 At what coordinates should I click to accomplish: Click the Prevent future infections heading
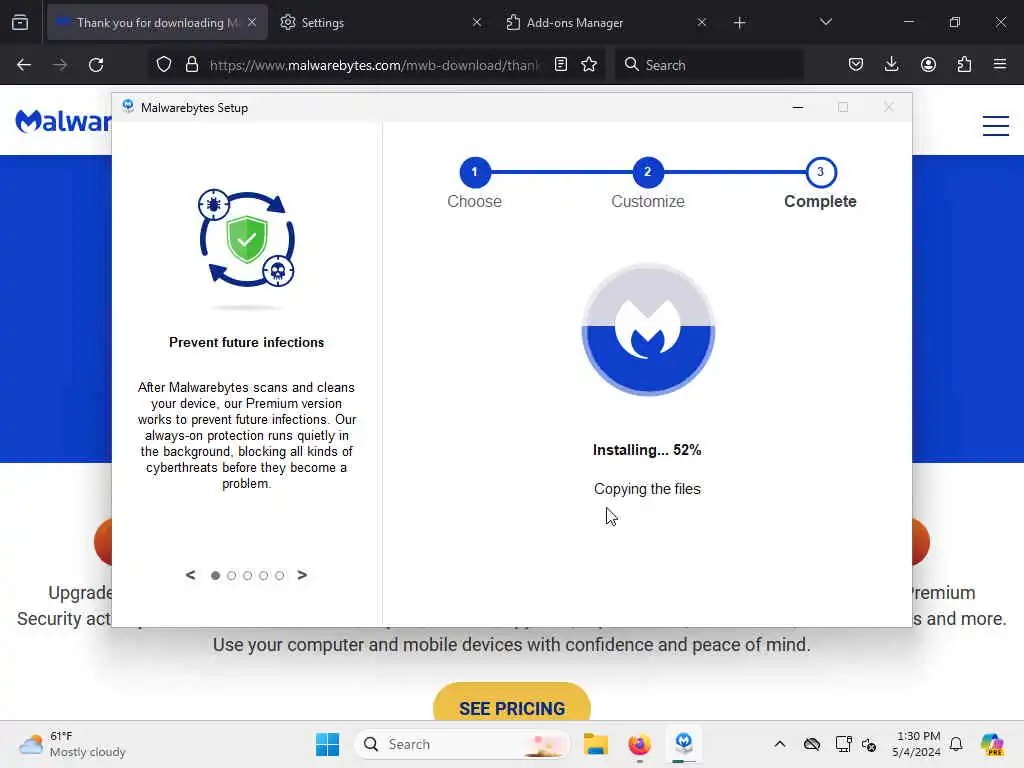tap(246, 342)
